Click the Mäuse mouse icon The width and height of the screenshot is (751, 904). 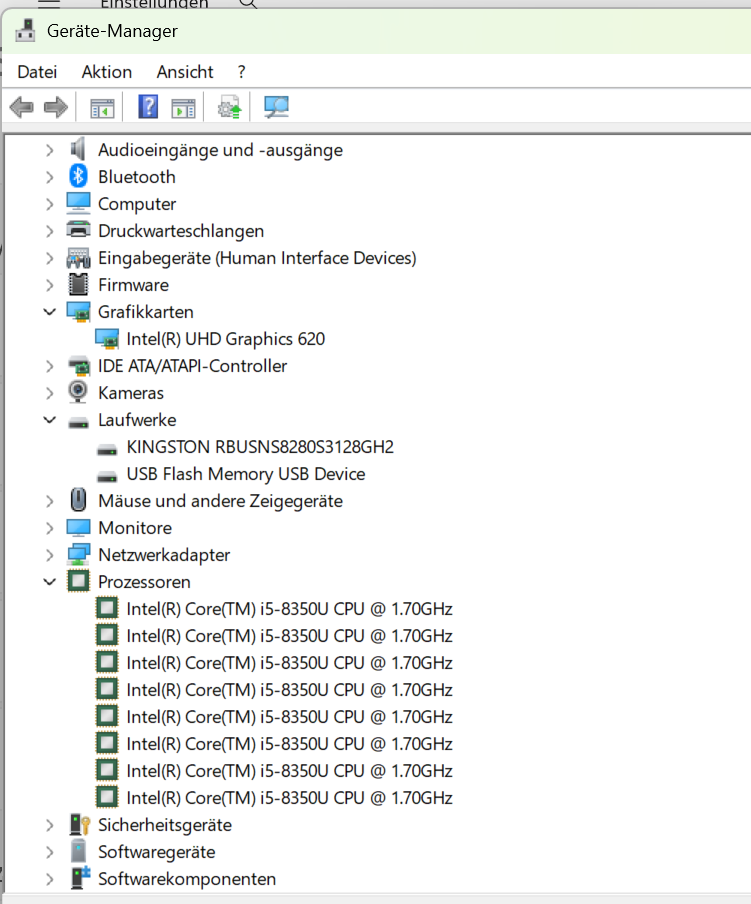point(78,500)
